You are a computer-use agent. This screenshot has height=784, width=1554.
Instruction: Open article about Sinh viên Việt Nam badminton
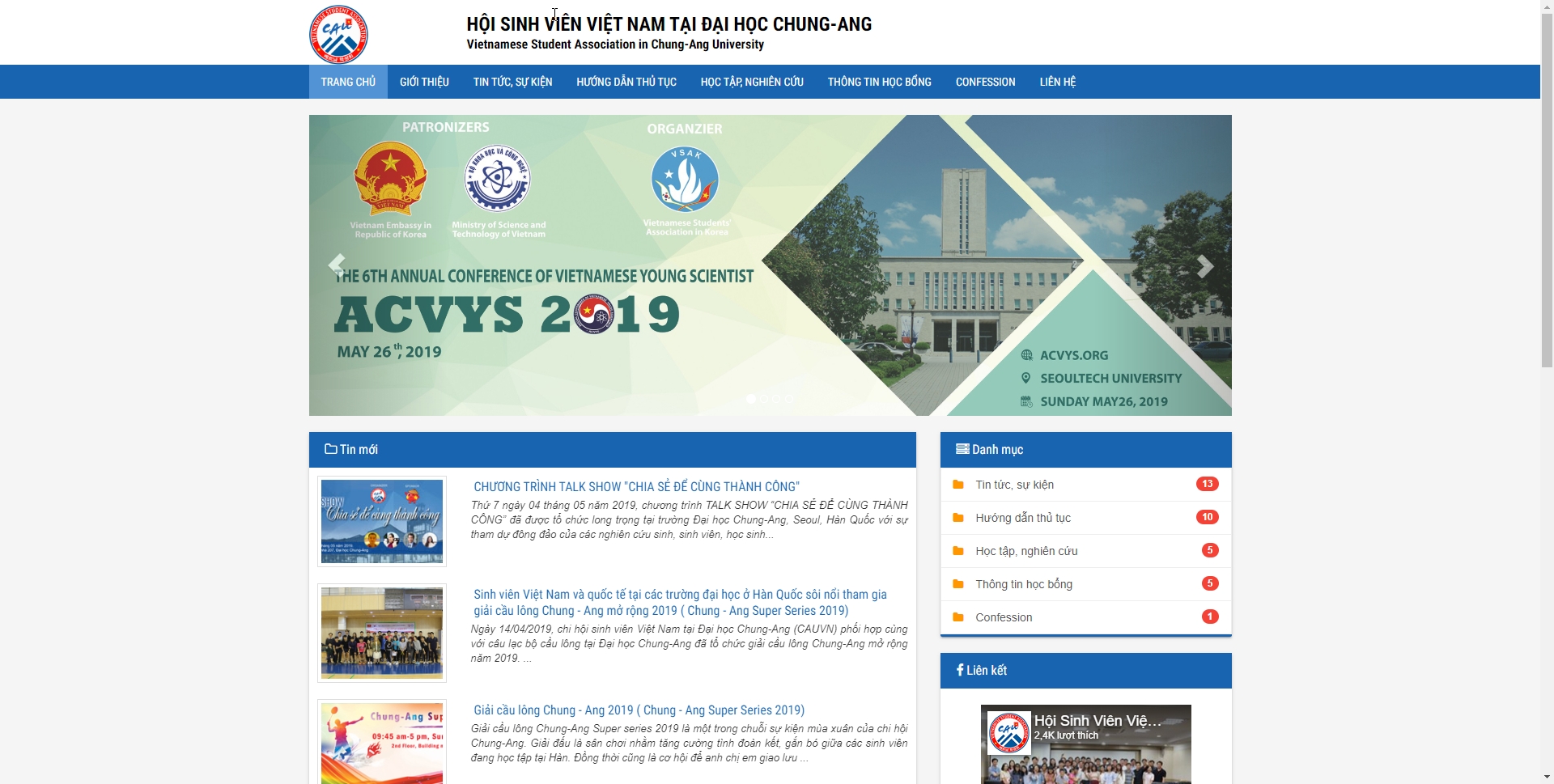point(681,603)
